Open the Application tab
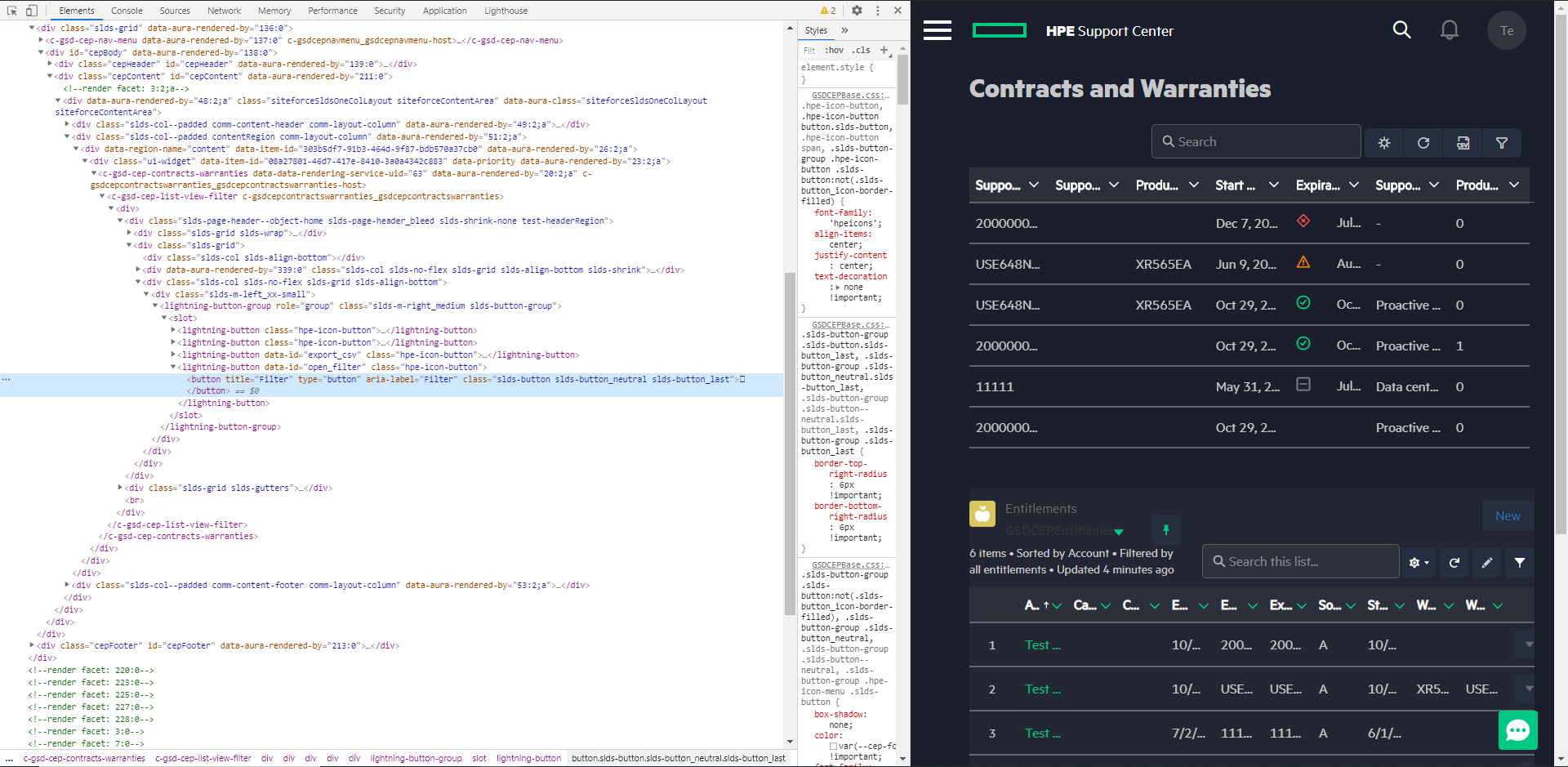1568x767 pixels. click(445, 11)
